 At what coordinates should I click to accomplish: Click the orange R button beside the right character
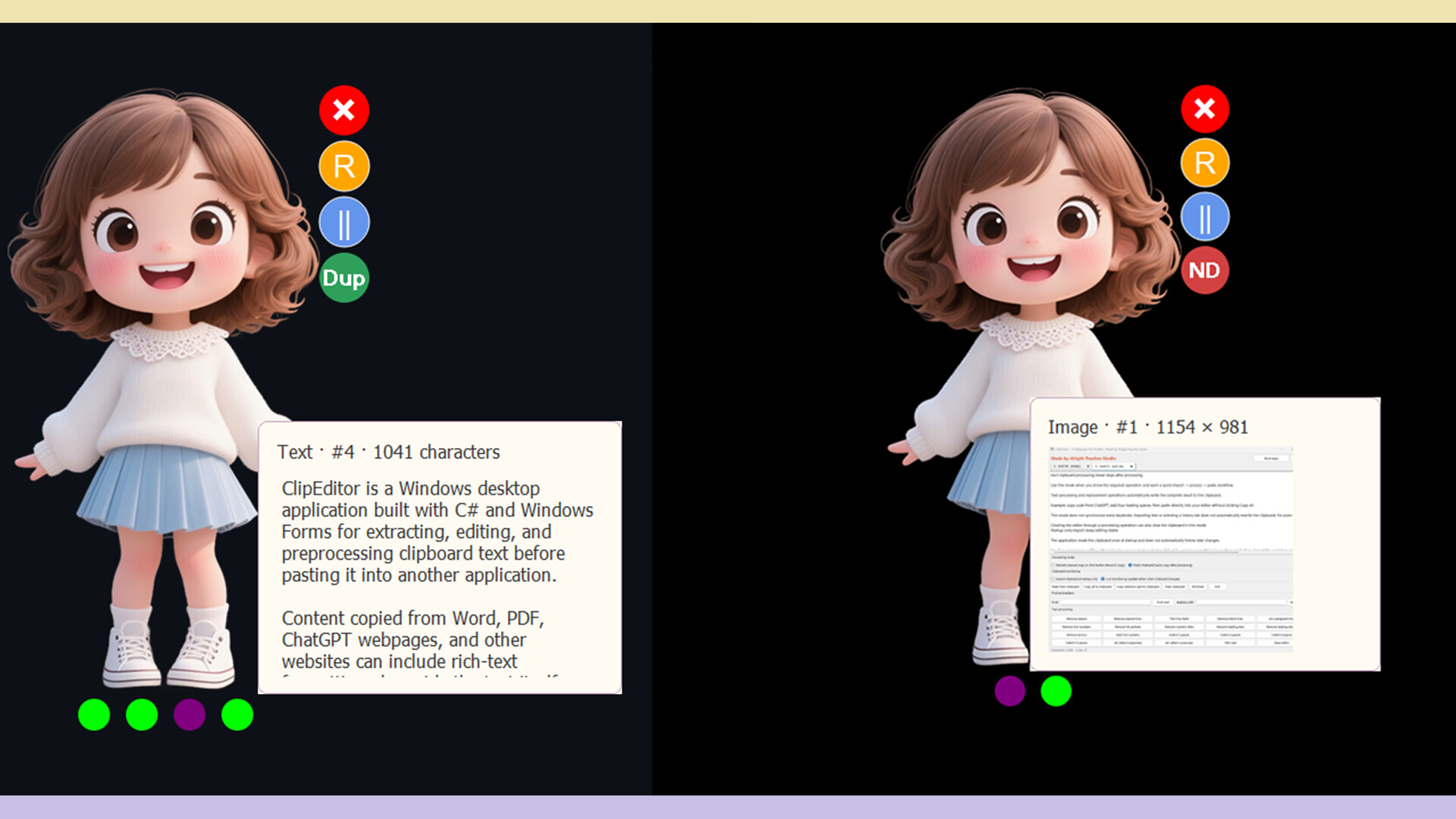point(1205,163)
